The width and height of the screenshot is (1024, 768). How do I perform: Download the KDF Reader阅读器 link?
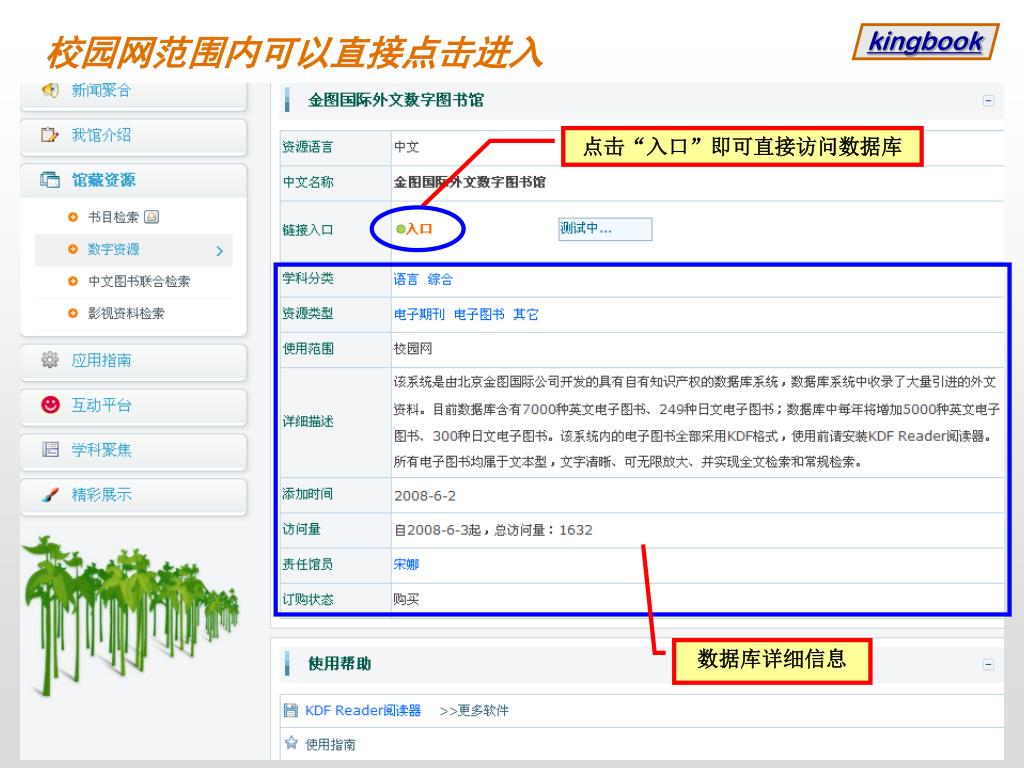pyautogui.click(x=363, y=711)
